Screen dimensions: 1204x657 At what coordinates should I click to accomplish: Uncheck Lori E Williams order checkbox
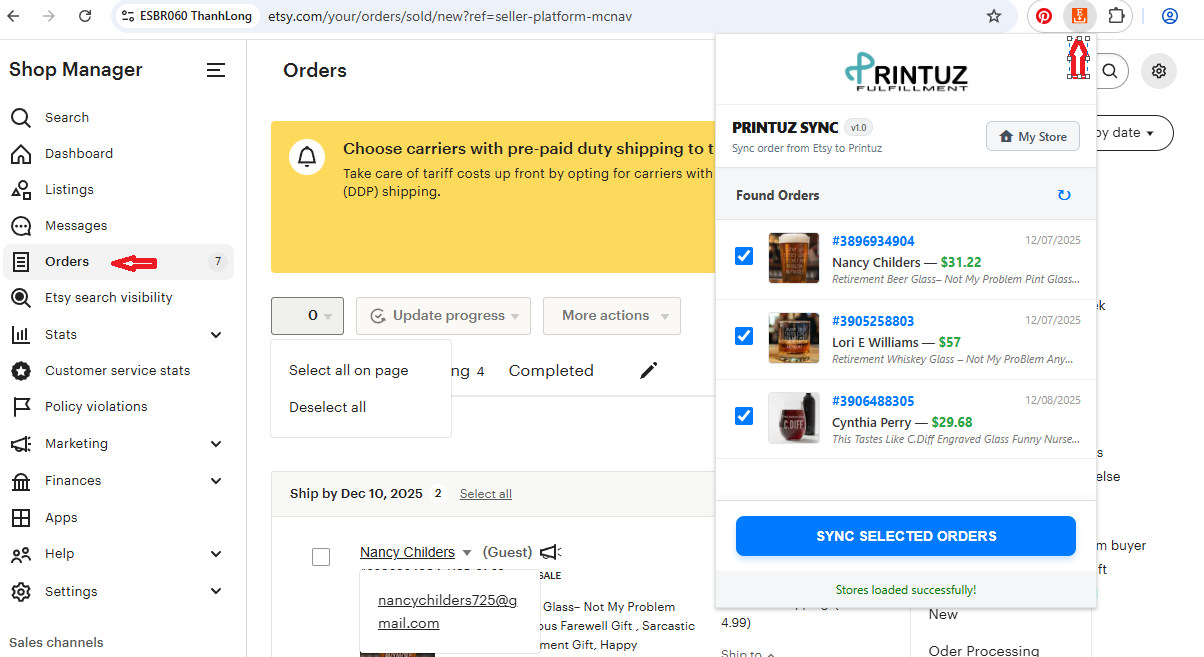(744, 336)
